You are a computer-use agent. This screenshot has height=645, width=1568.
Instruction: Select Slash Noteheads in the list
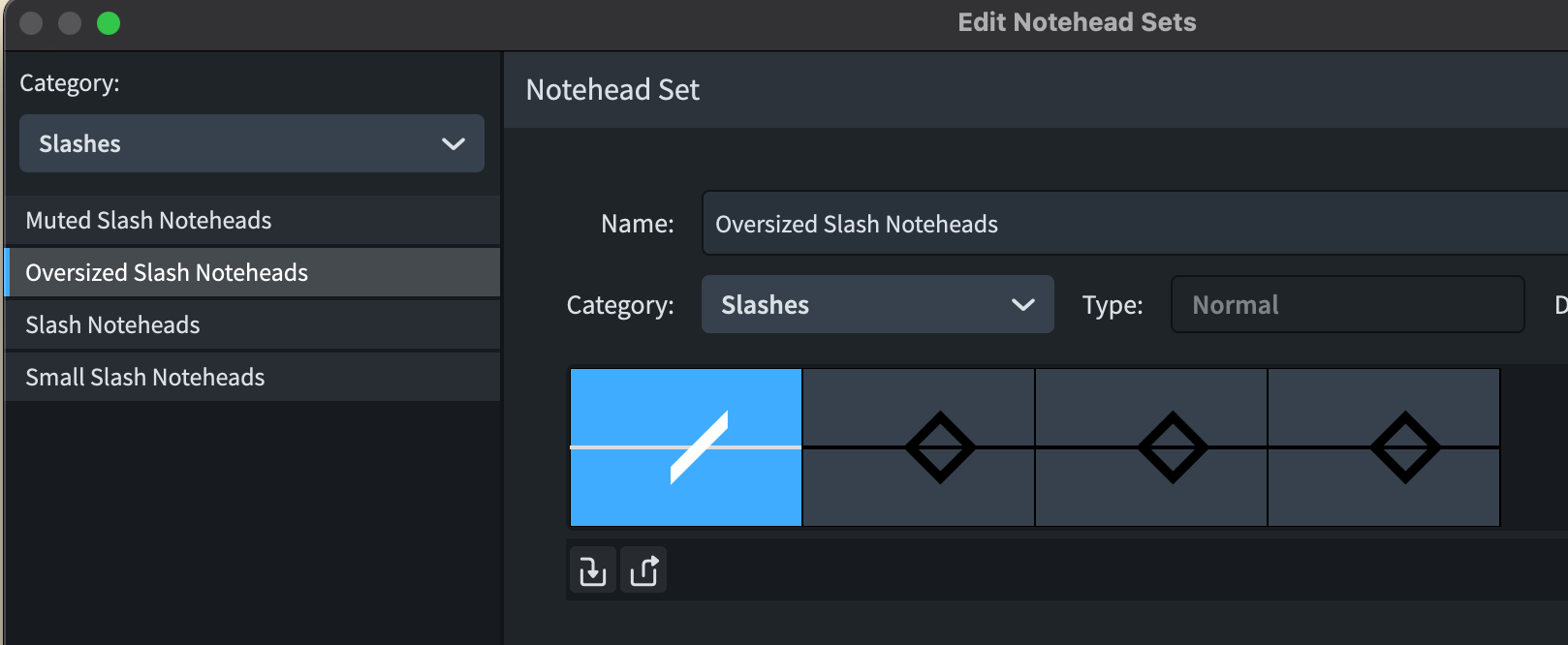[112, 324]
